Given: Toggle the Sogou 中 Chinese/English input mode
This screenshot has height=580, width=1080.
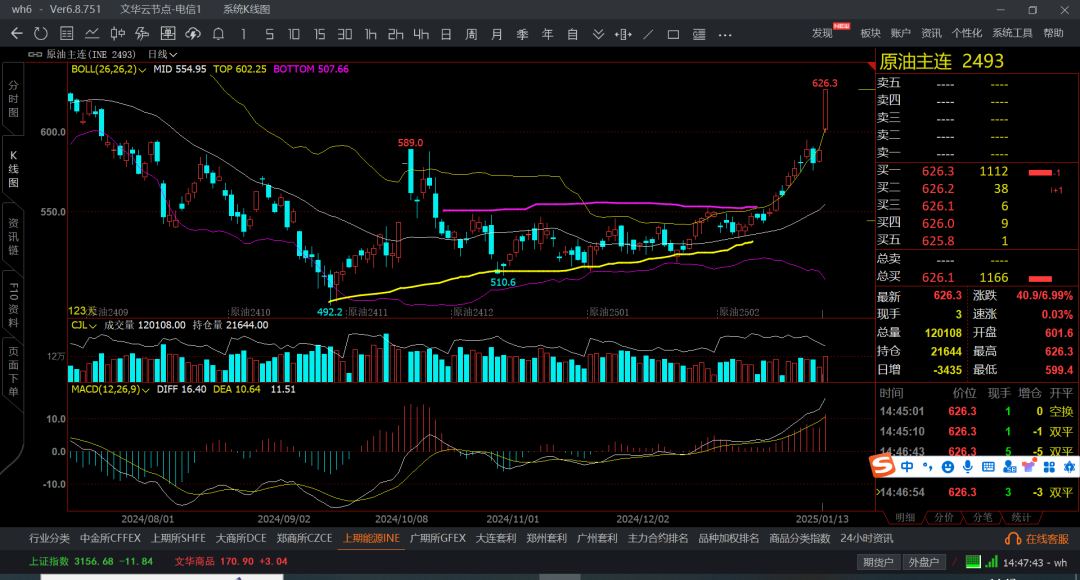Looking at the screenshot, I should click(x=907, y=466).
